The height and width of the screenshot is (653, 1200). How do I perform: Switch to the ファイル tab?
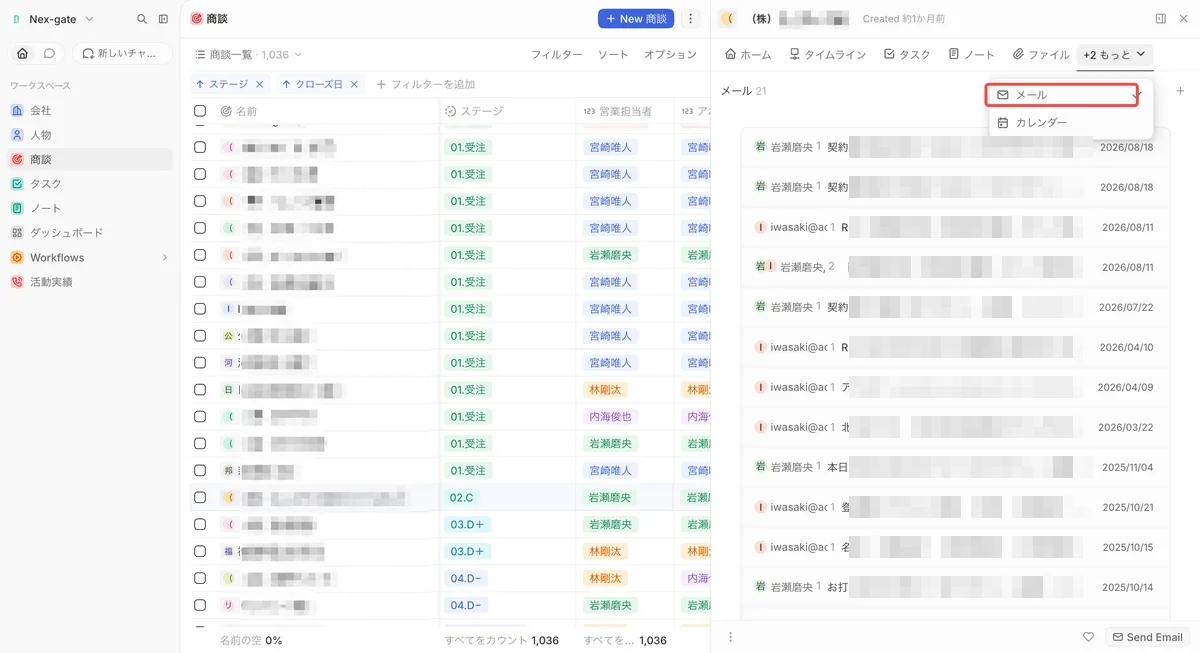point(1041,54)
